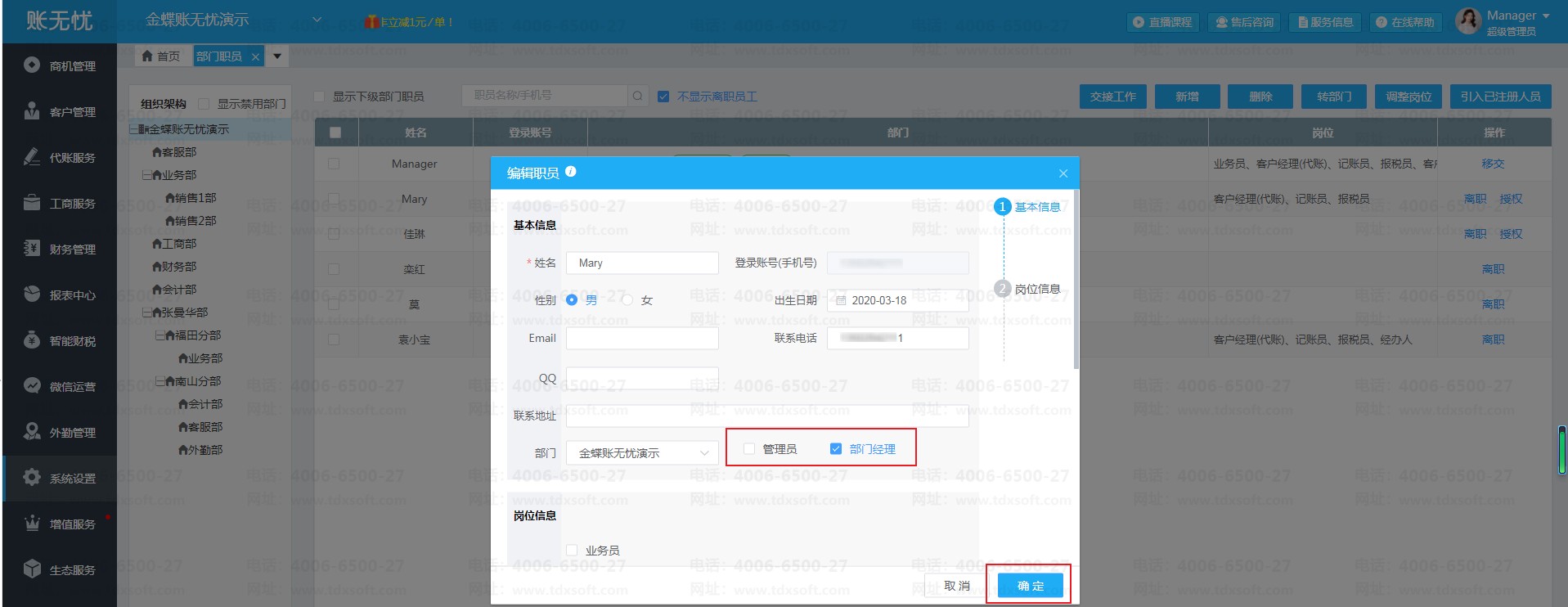This screenshot has width=1568, height=607.
Task: Click the 取消 cancel button
Action: tap(956, 586)
